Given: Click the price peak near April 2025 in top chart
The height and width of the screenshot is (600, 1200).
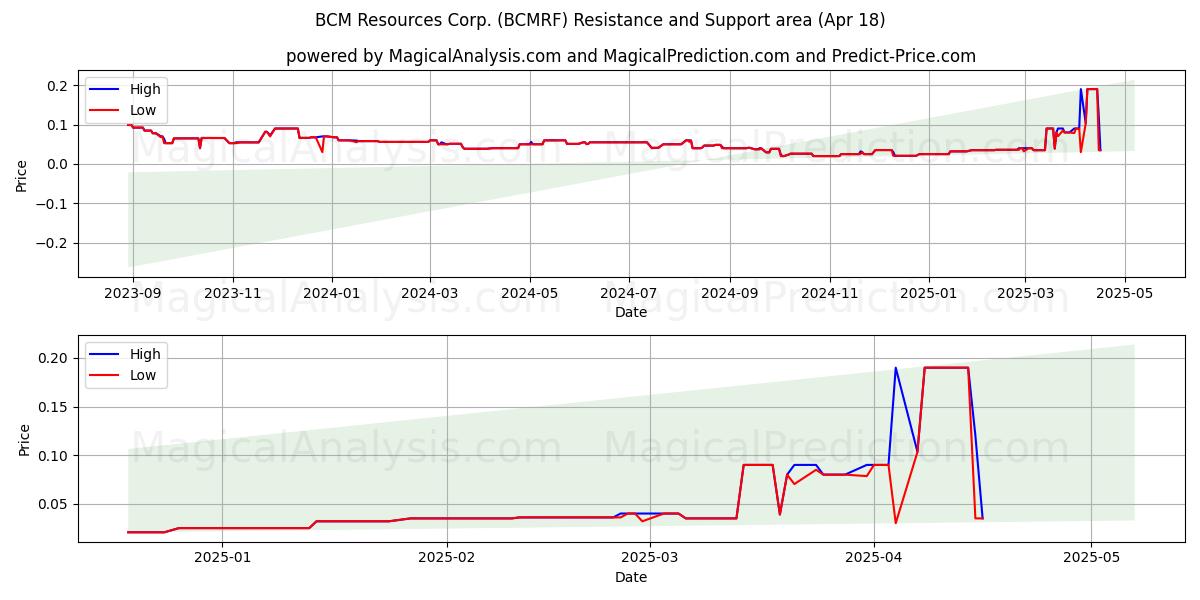Looking at the screenshot, I should (1091, 90).
